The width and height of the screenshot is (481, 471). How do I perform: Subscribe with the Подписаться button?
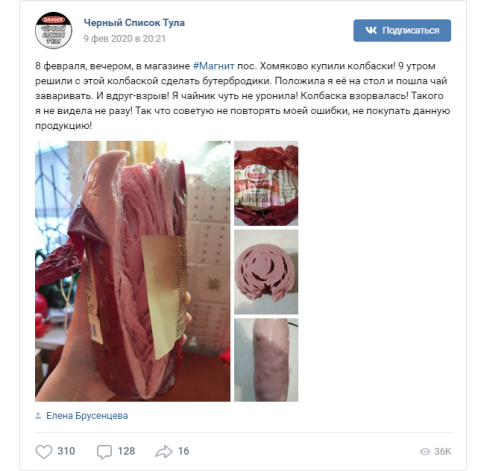402,31
